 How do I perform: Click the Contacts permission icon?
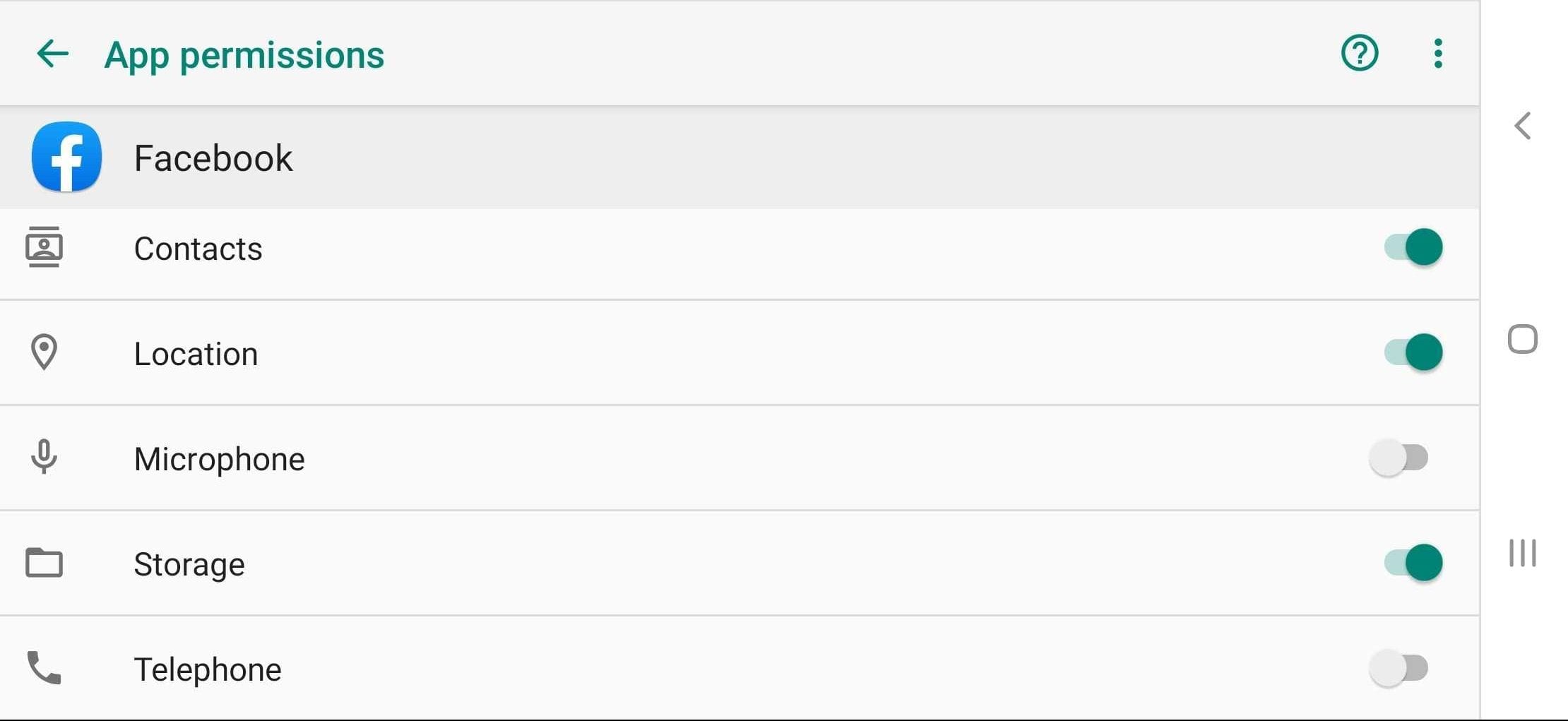(44, 247)
